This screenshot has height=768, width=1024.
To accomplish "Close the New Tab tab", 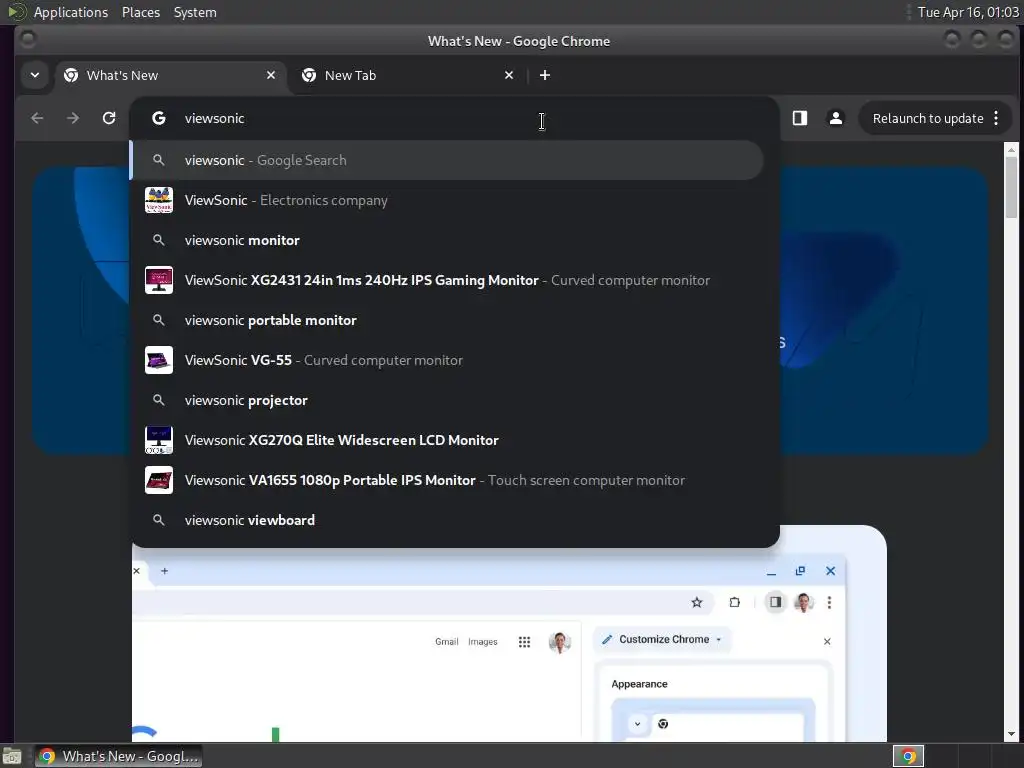I will point(509,75).
